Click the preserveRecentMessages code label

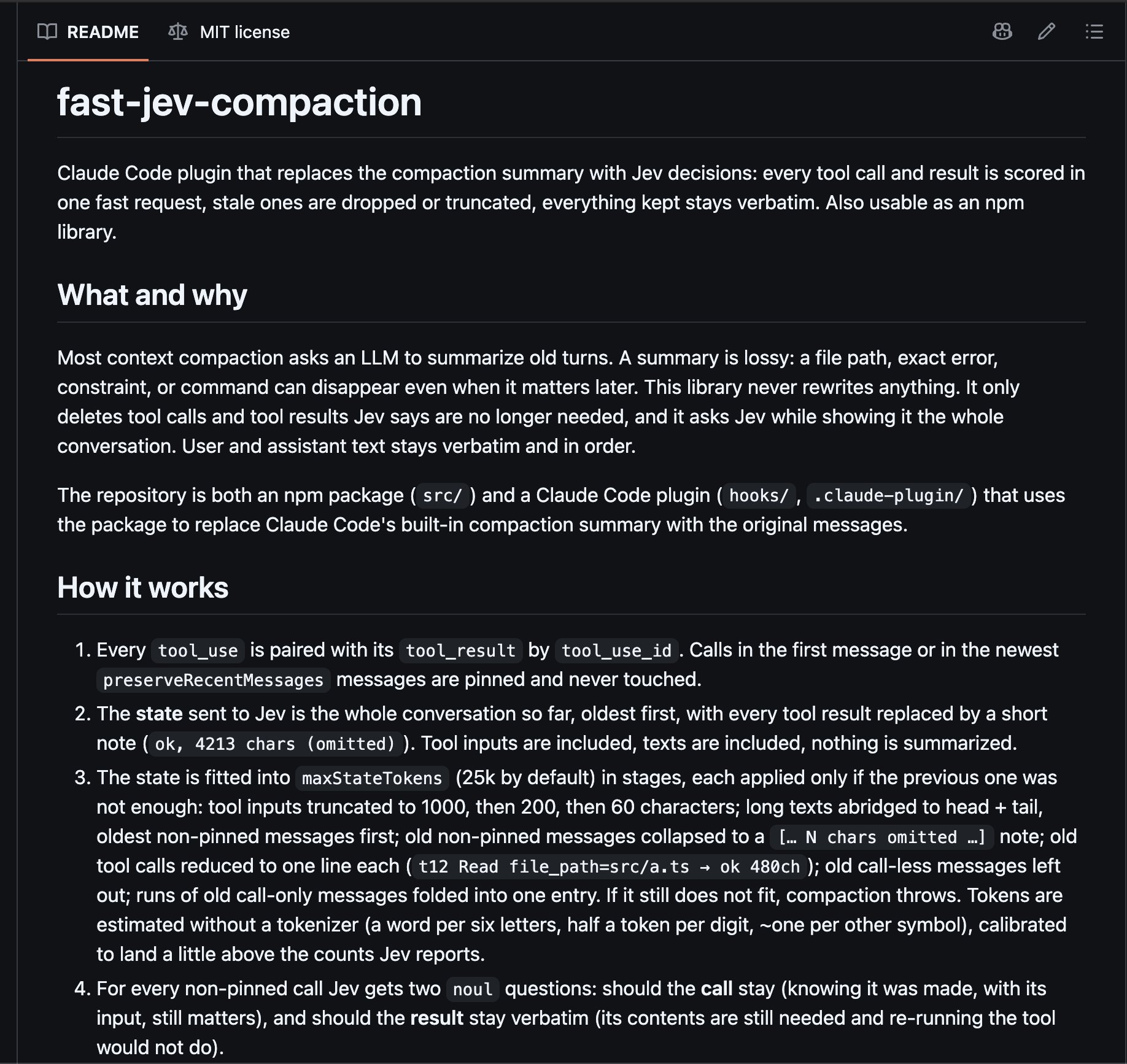coord(214,680)
